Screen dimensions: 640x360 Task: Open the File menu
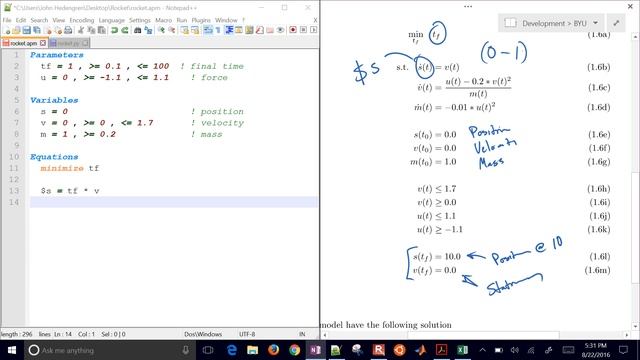pyautogui.click(x=7, y=20)
